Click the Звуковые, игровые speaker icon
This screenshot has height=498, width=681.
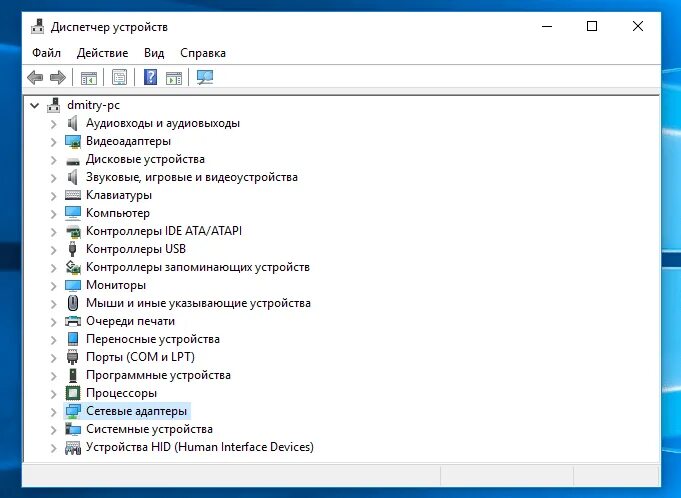pyautogui.click(x=73, y=177)
